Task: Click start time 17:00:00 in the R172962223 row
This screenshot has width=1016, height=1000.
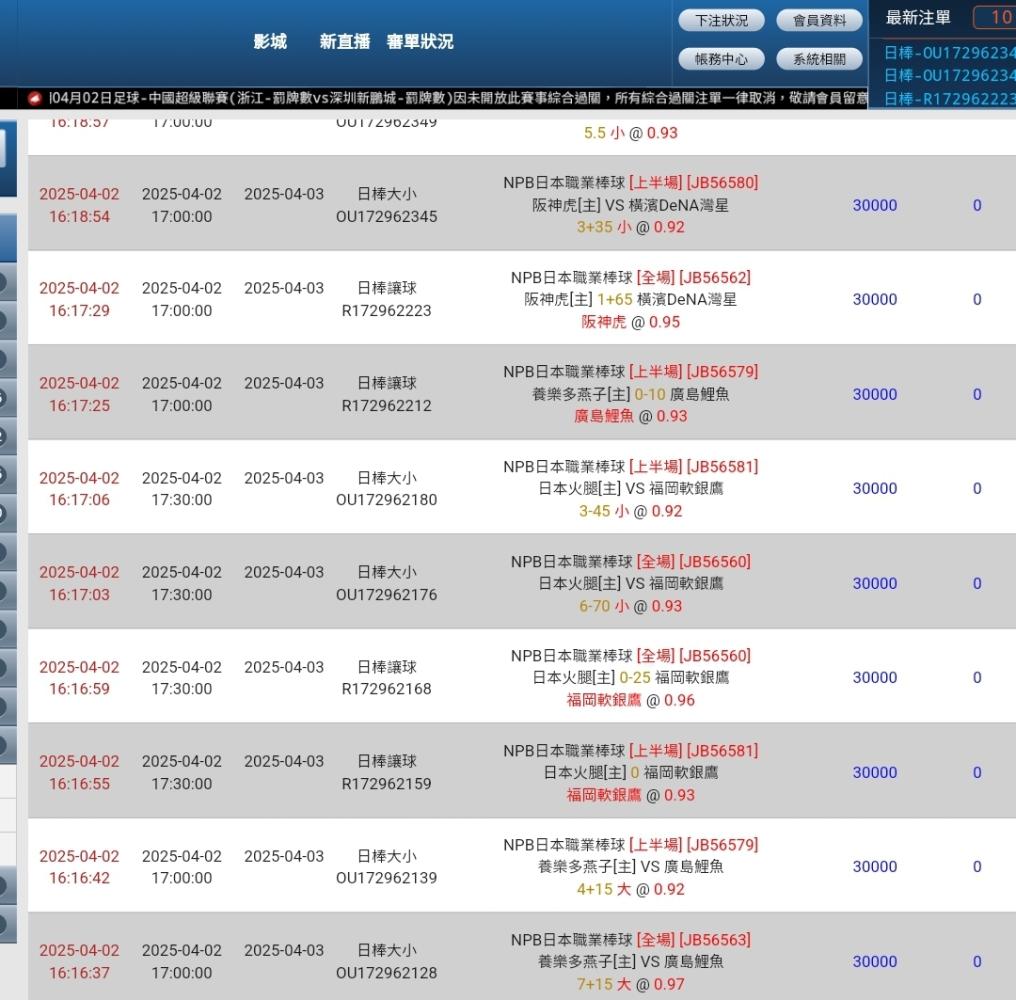Action: click(181, 310)
